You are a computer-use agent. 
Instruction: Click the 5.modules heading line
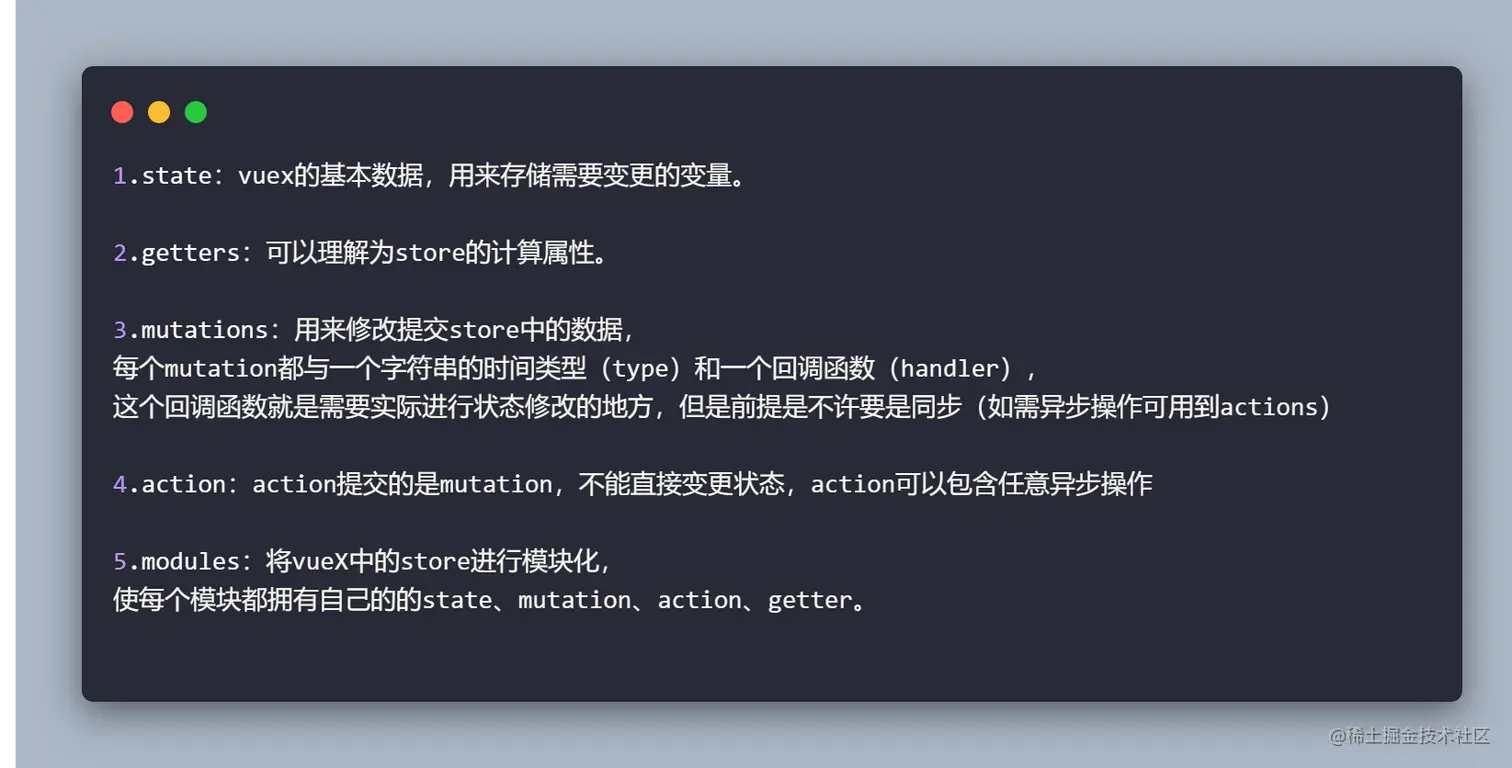[x=361, y=561]
